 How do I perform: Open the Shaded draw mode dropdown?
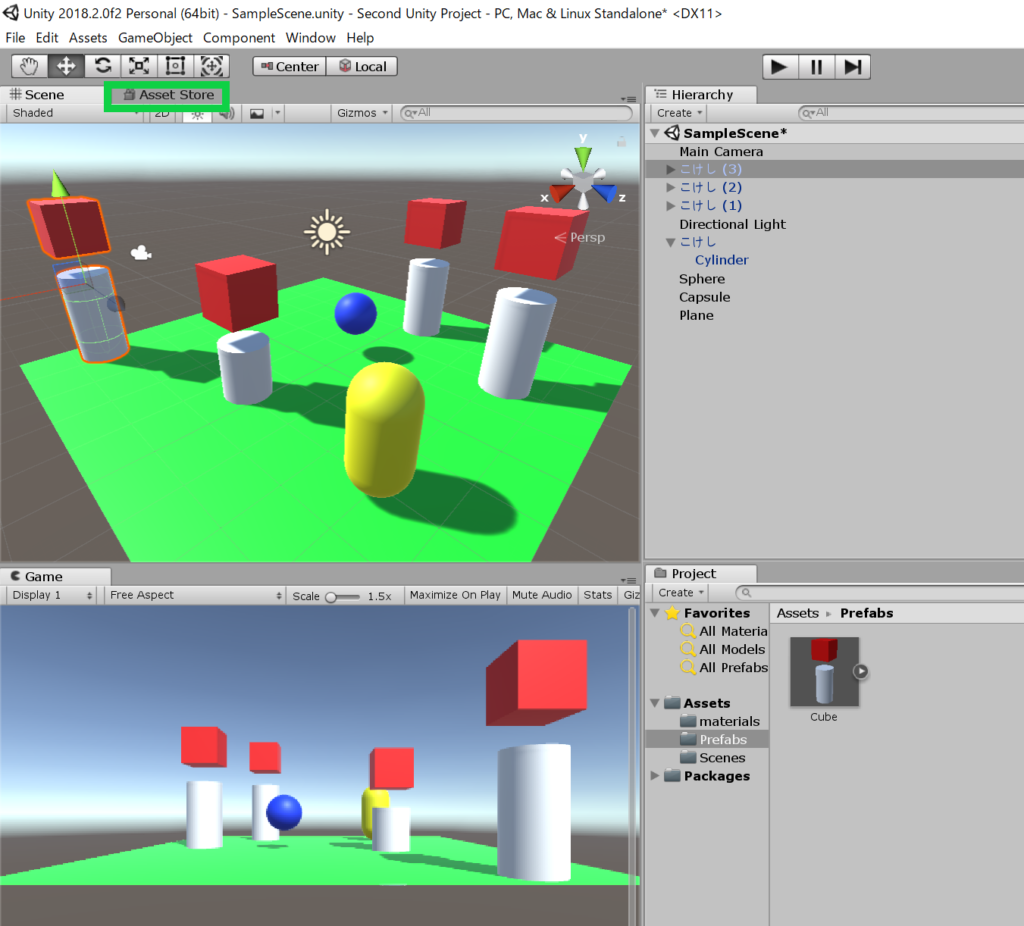(x=60, y=113)
